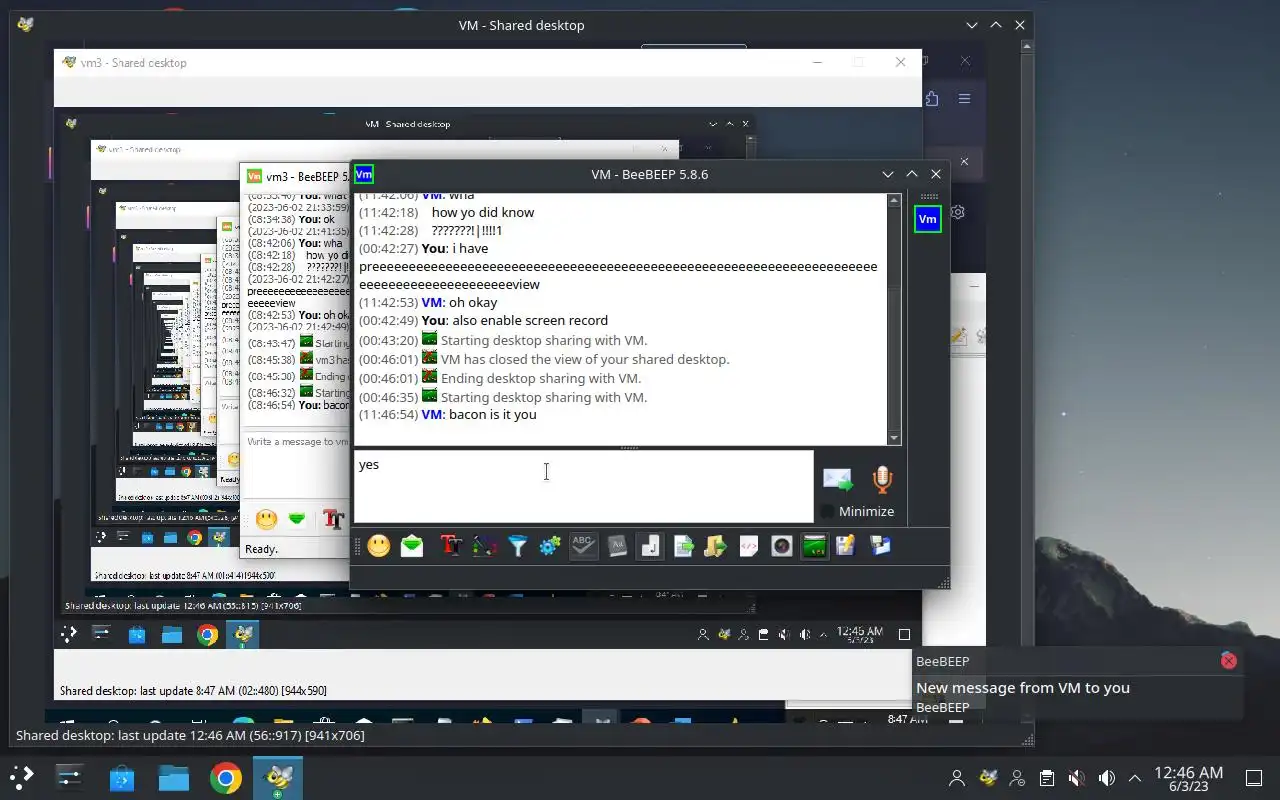1280x800 pixels.
Task: Toggle the word completer dictionary button
Action: point(617,546)
